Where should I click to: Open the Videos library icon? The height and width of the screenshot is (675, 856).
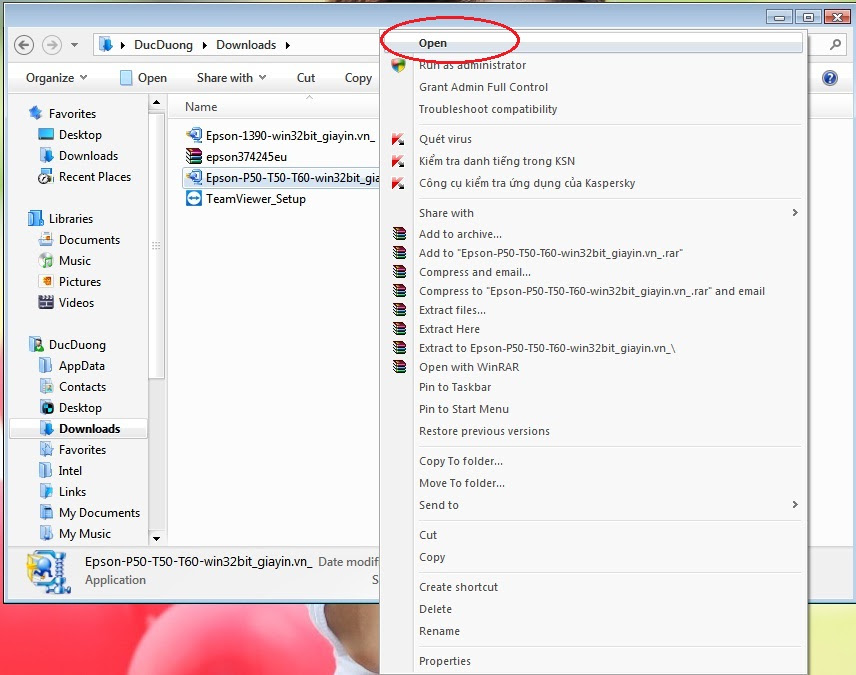click(46, 302)
